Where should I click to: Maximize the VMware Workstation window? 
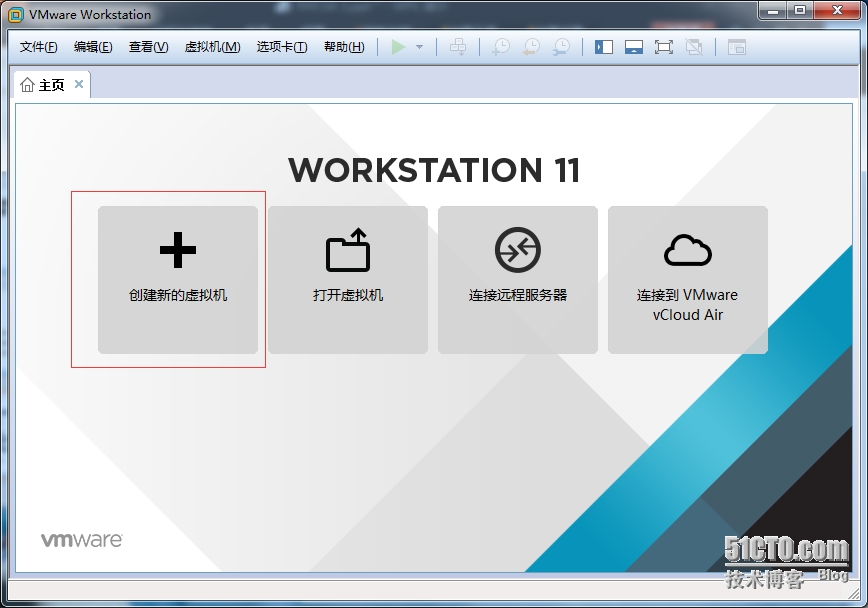pyautogui.click(x=800, y=11)
